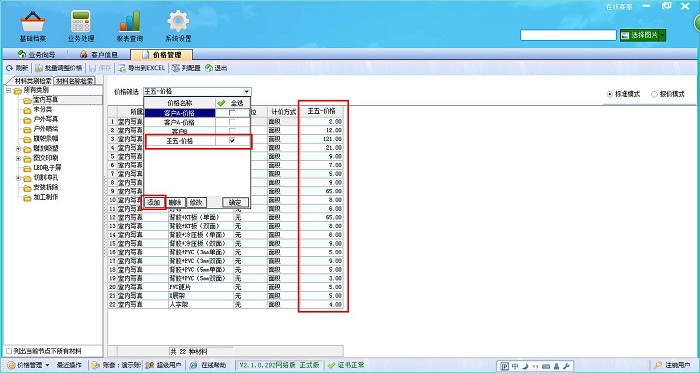Viewport: 700px width, 373px height.
Task: Tick checkbox for 客户B row
Action: pos(232,131)
